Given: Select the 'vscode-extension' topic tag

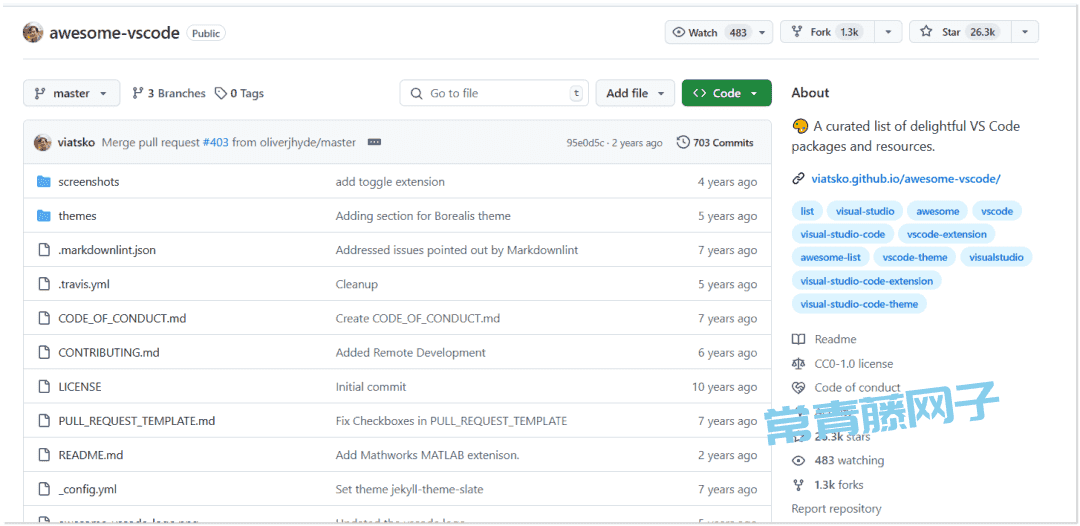Looking at the screenshot, I should [947, 234].
